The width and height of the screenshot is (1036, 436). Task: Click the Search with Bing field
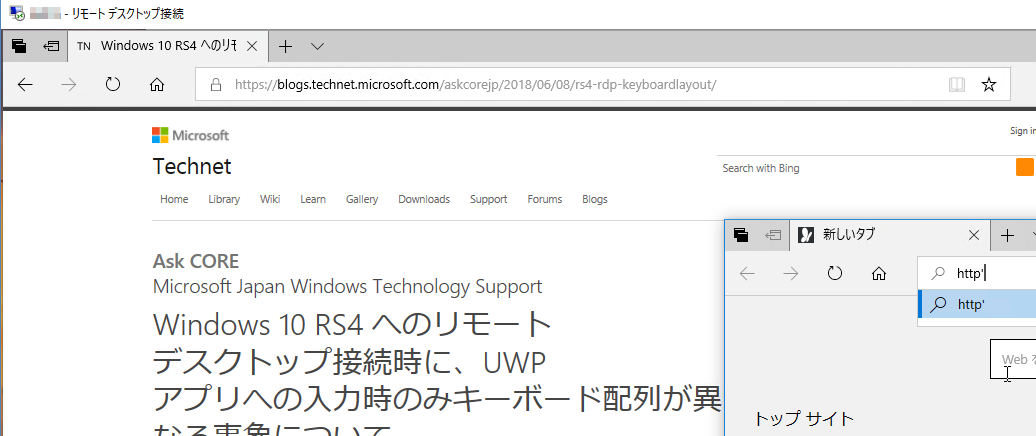tap(866, 168)
